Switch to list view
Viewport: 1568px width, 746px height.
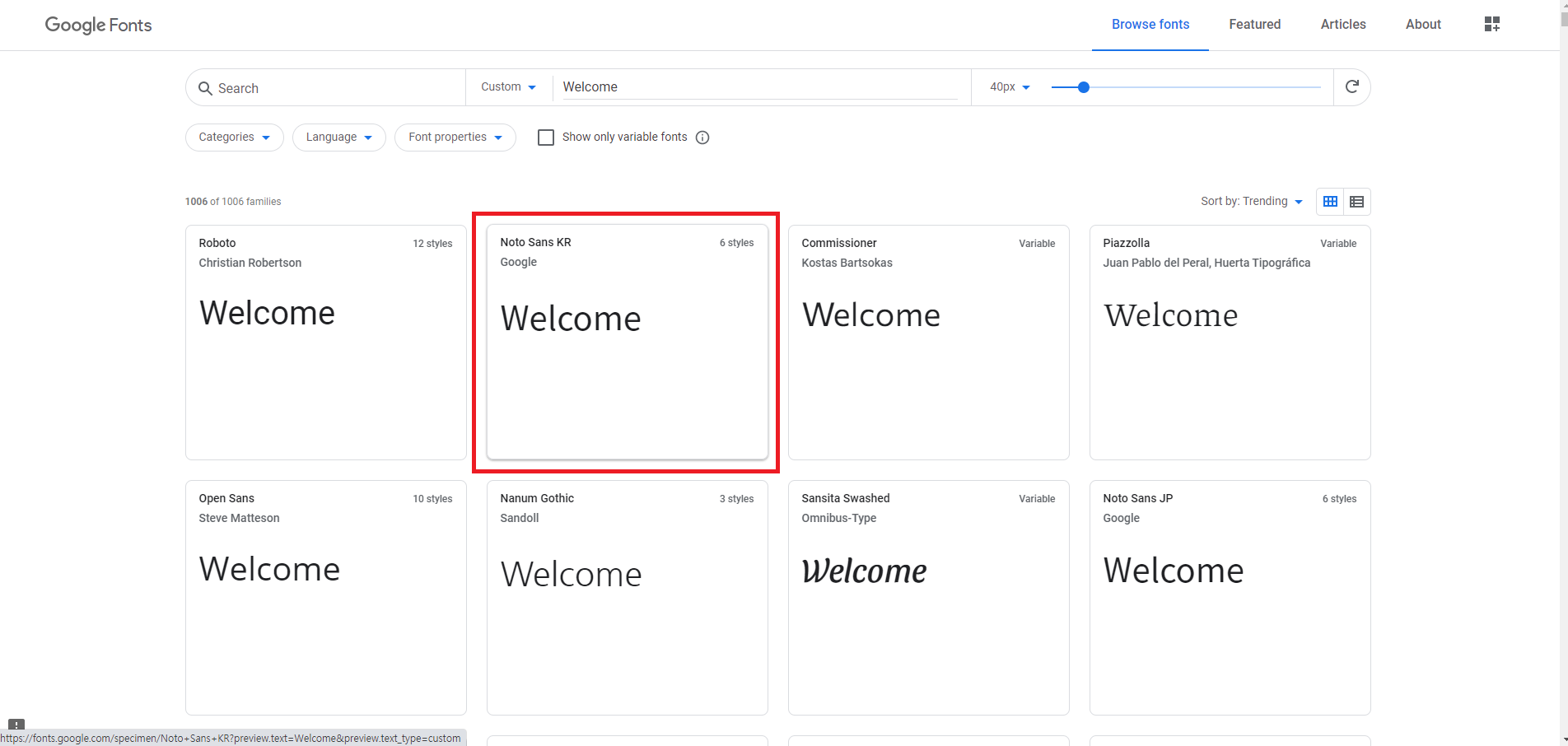coord(1357,202)
